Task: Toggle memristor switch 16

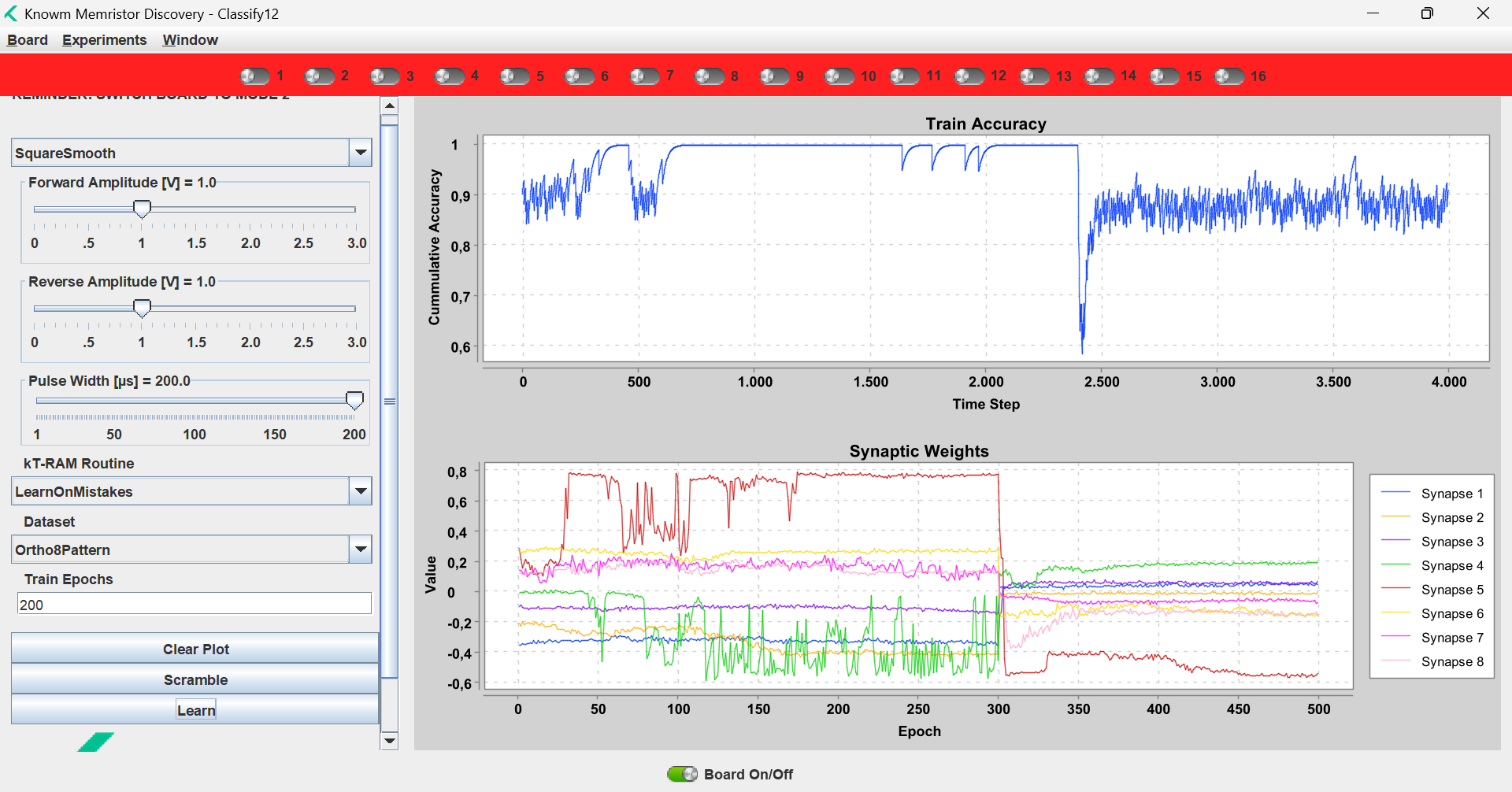Action: pos(1229,76)
